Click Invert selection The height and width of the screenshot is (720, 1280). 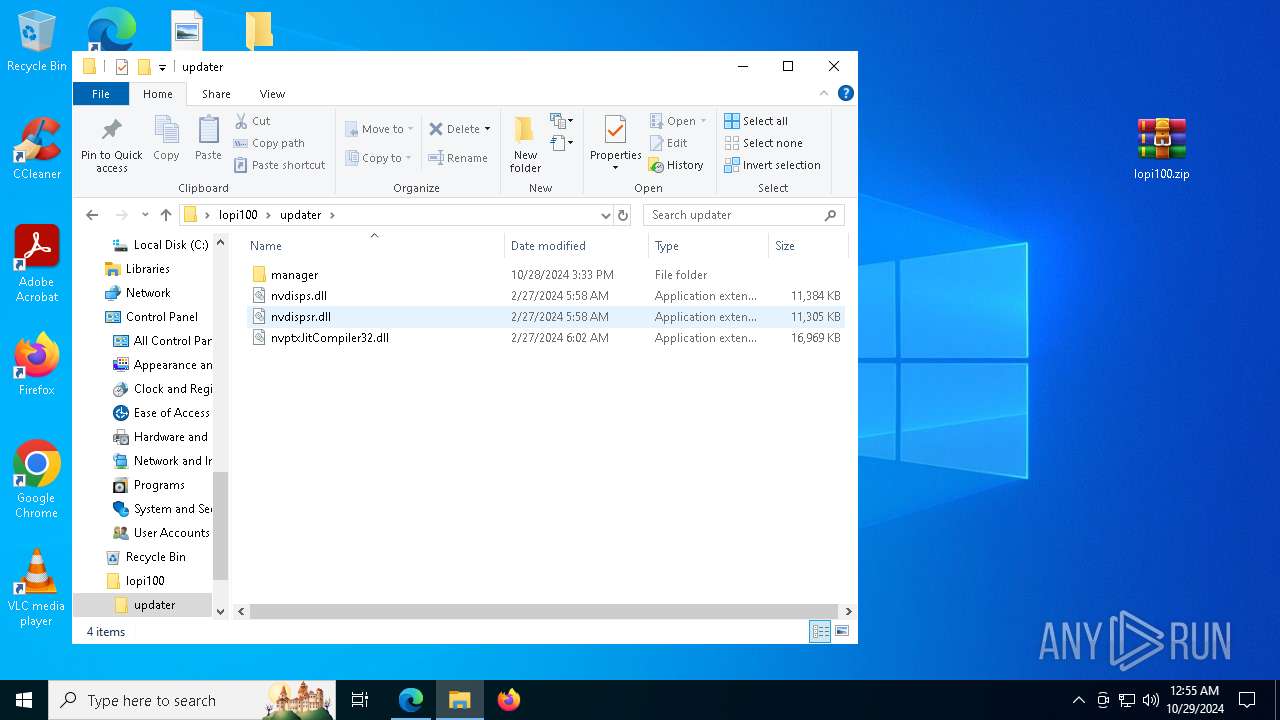point(772,165)
